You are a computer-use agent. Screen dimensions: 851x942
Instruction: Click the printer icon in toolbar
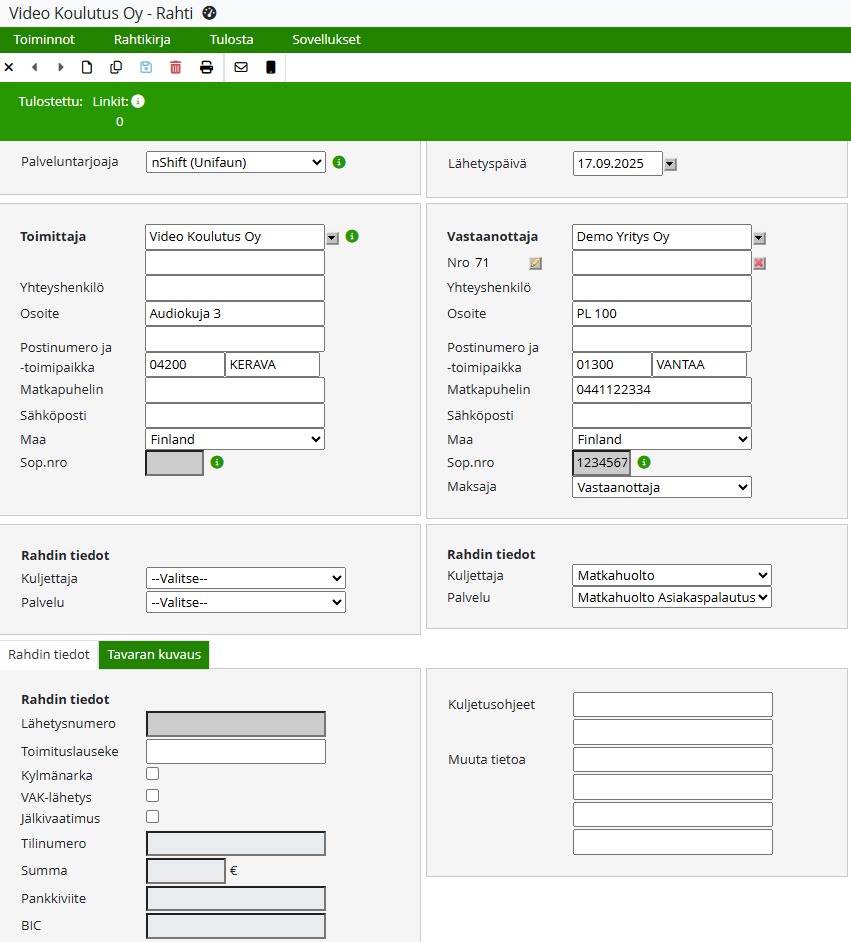(x=206, y=67)
